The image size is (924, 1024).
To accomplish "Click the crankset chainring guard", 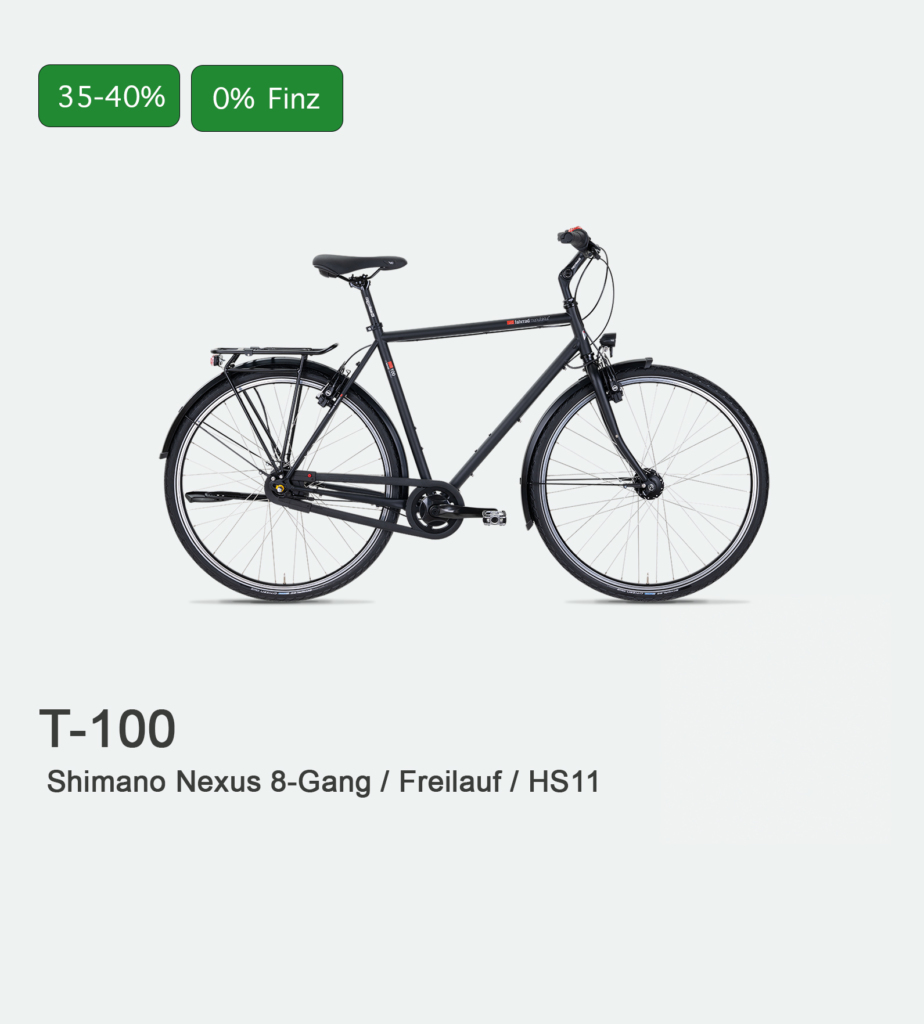I will [x=432, y=508].
